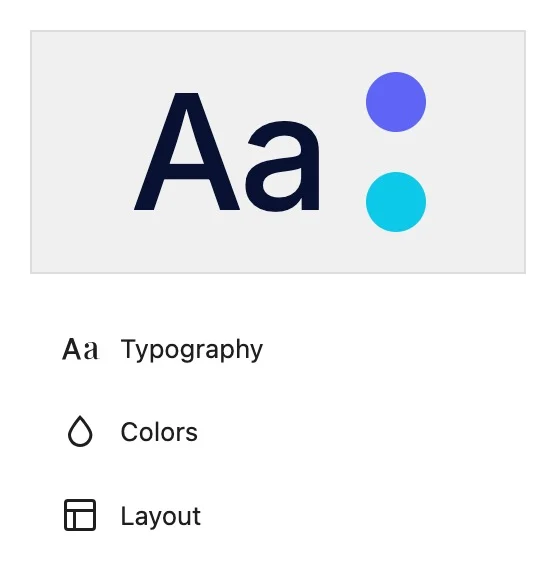
Task: Click the Colors droplet icon
Action: tap(80, 431)
